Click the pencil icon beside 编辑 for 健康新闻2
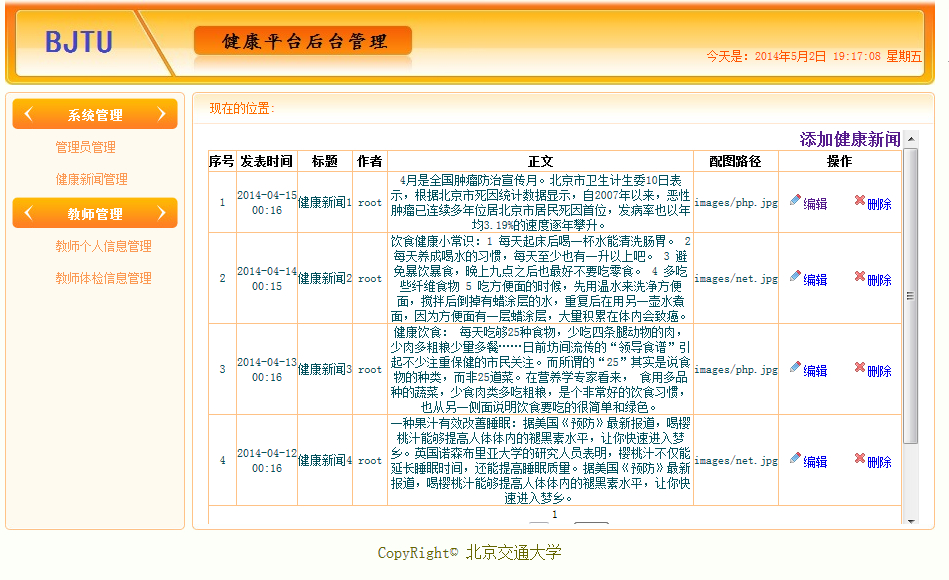Viewport: 949px width, 580px height. [x=797, y=278]
